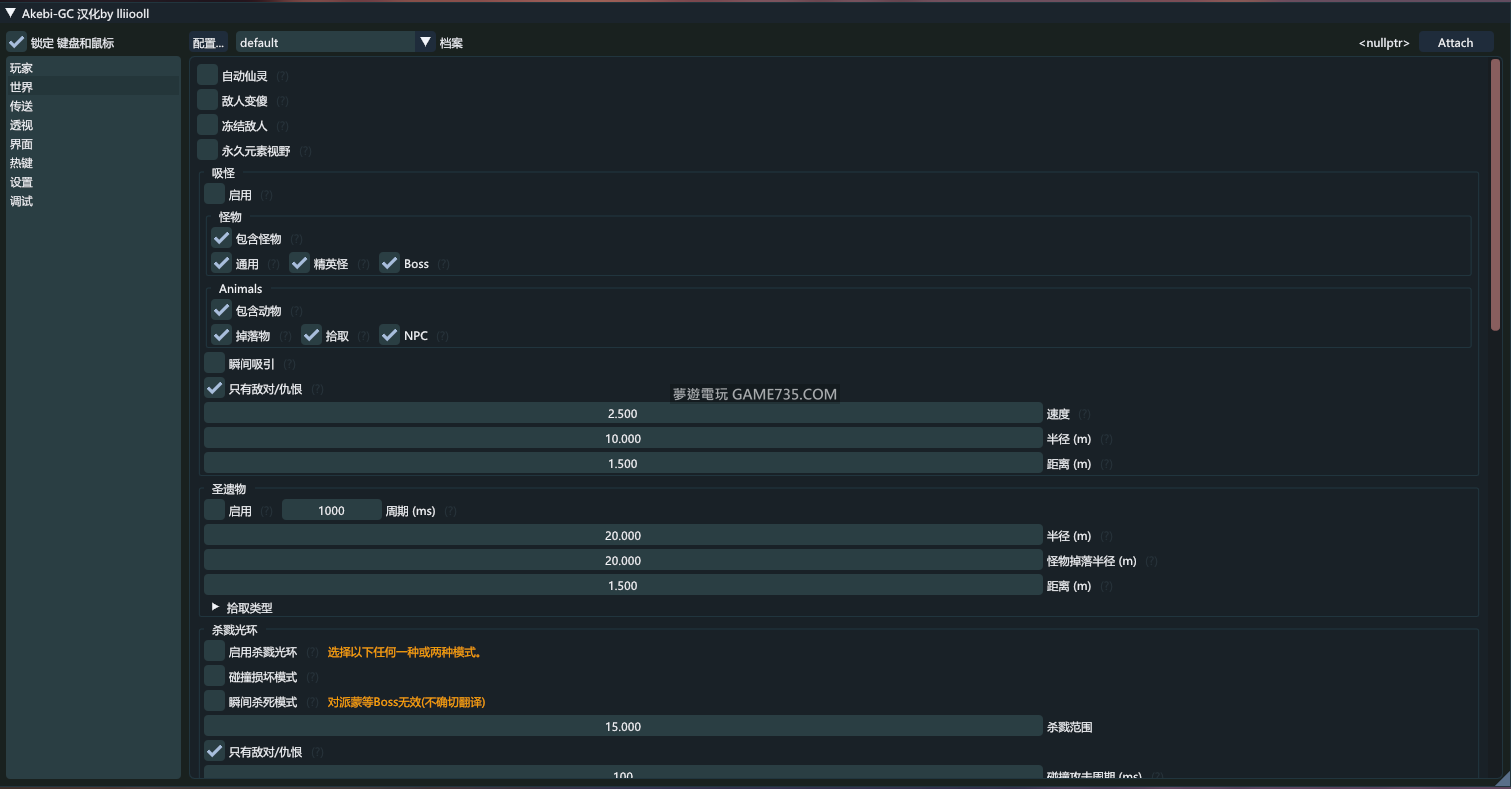Switch to the 传送 category in the sidebar

(22, 106)
